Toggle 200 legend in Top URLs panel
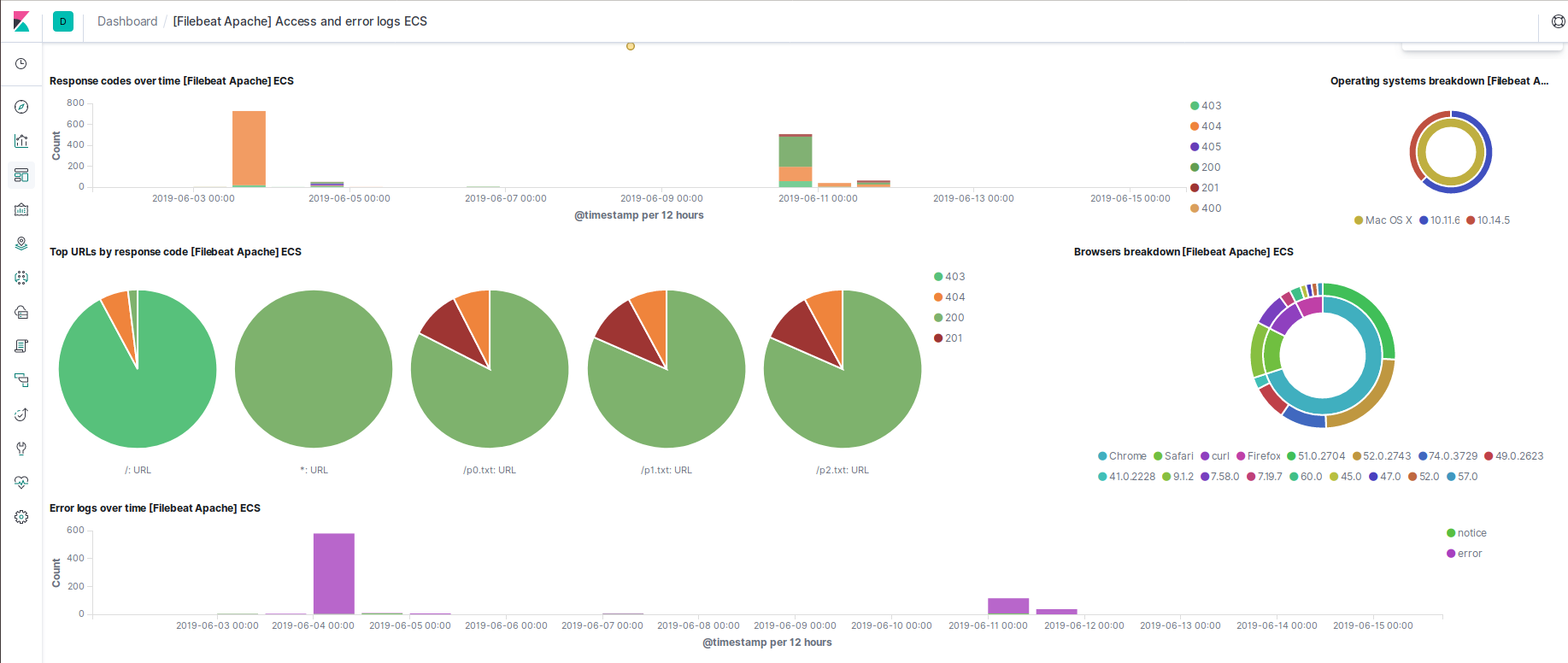This screenshot has width=1568, height=663. coord(949,318)
